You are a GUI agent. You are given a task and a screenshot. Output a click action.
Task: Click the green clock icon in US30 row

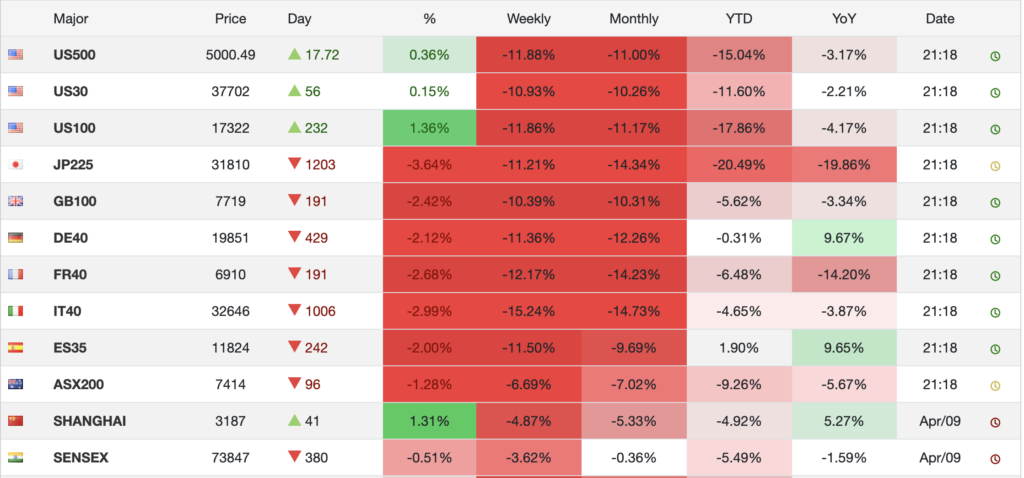pyautogui.click(x=995, y=93)
